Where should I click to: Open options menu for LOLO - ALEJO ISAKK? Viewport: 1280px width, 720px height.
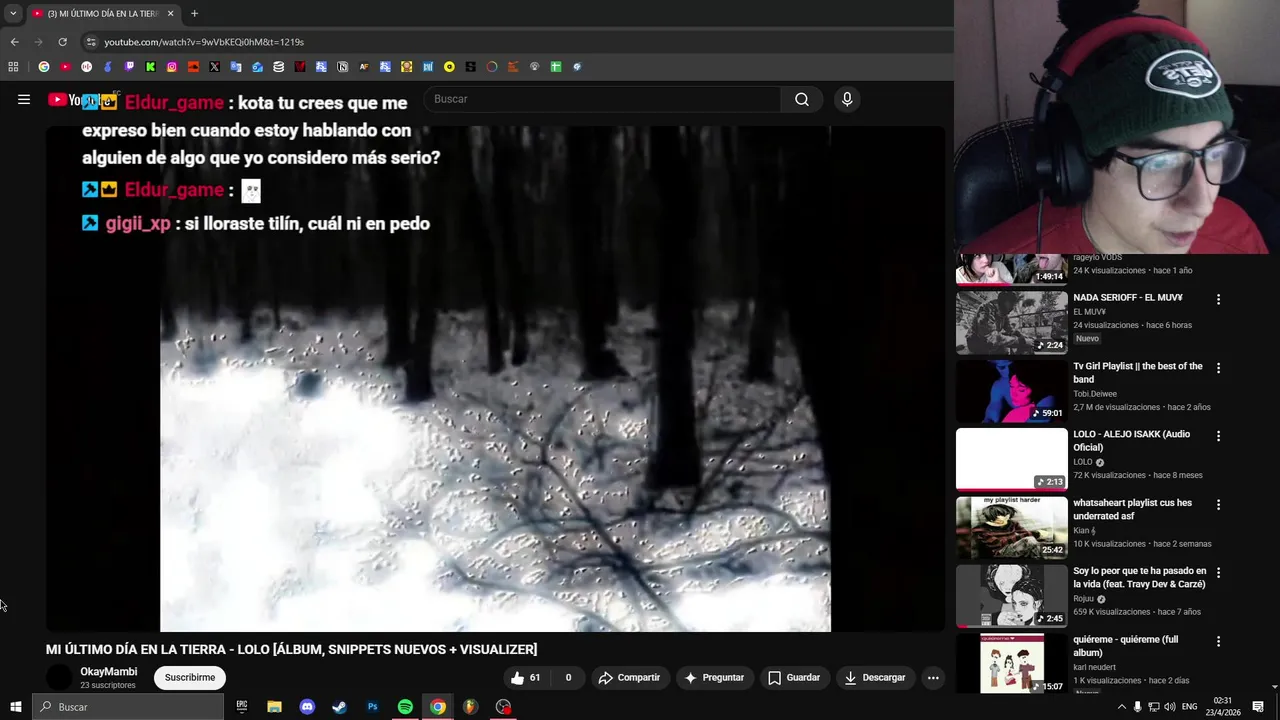click(1218, 436)
